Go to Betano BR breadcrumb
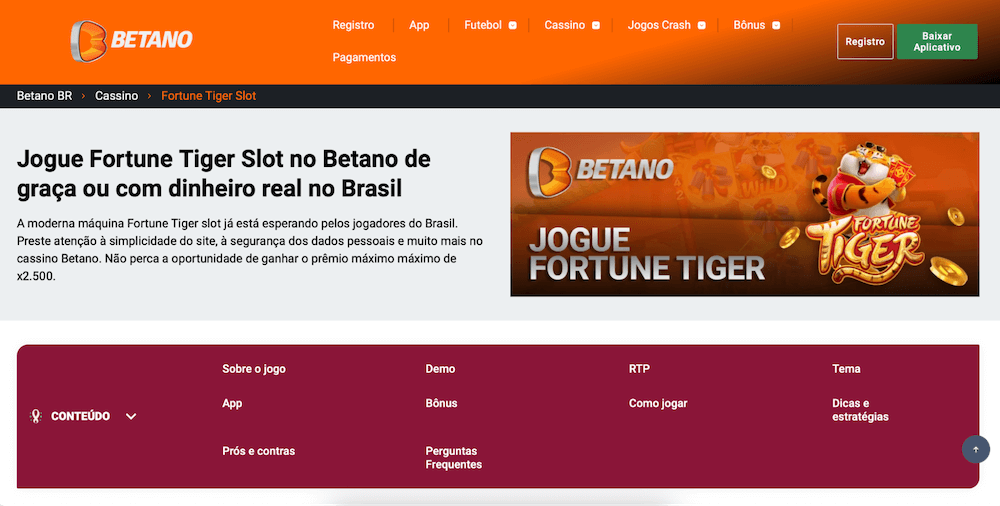This screenshot has width=1000, height=506. [45, 96]
